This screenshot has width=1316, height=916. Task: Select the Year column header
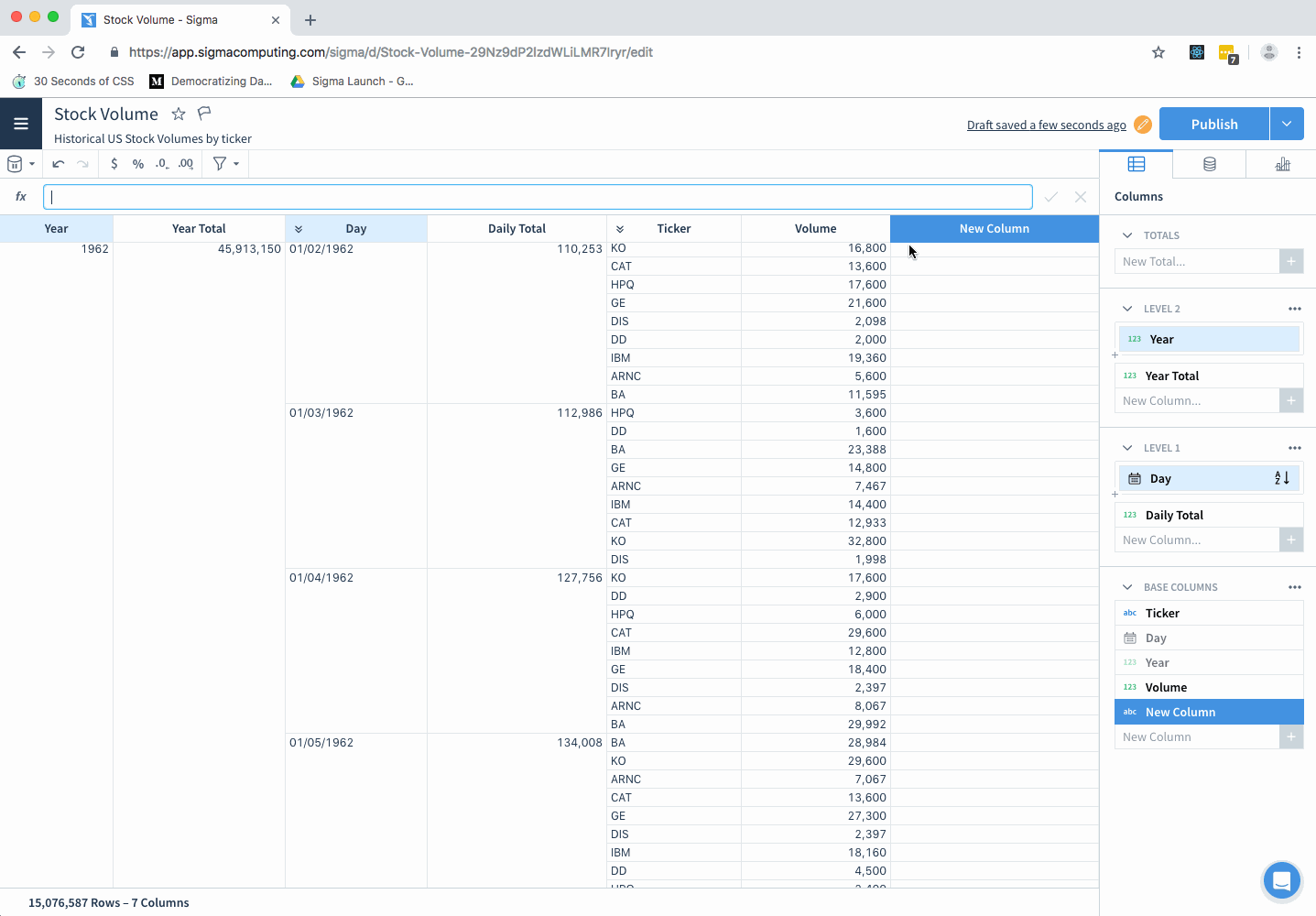point(56,229)
